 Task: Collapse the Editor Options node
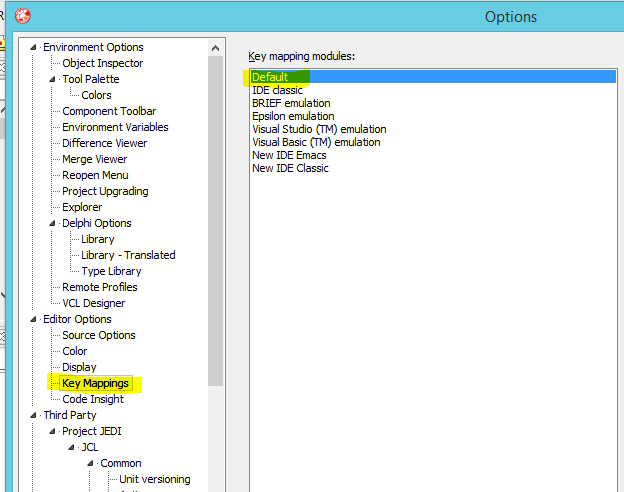[x=33, y=319]
